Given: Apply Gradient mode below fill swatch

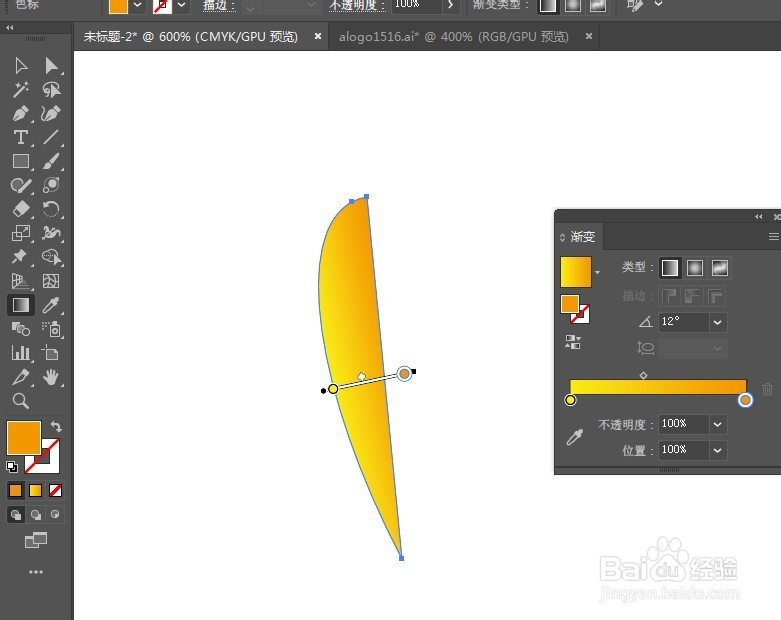Looking at the screenshot, I should (x=35, y=491).
